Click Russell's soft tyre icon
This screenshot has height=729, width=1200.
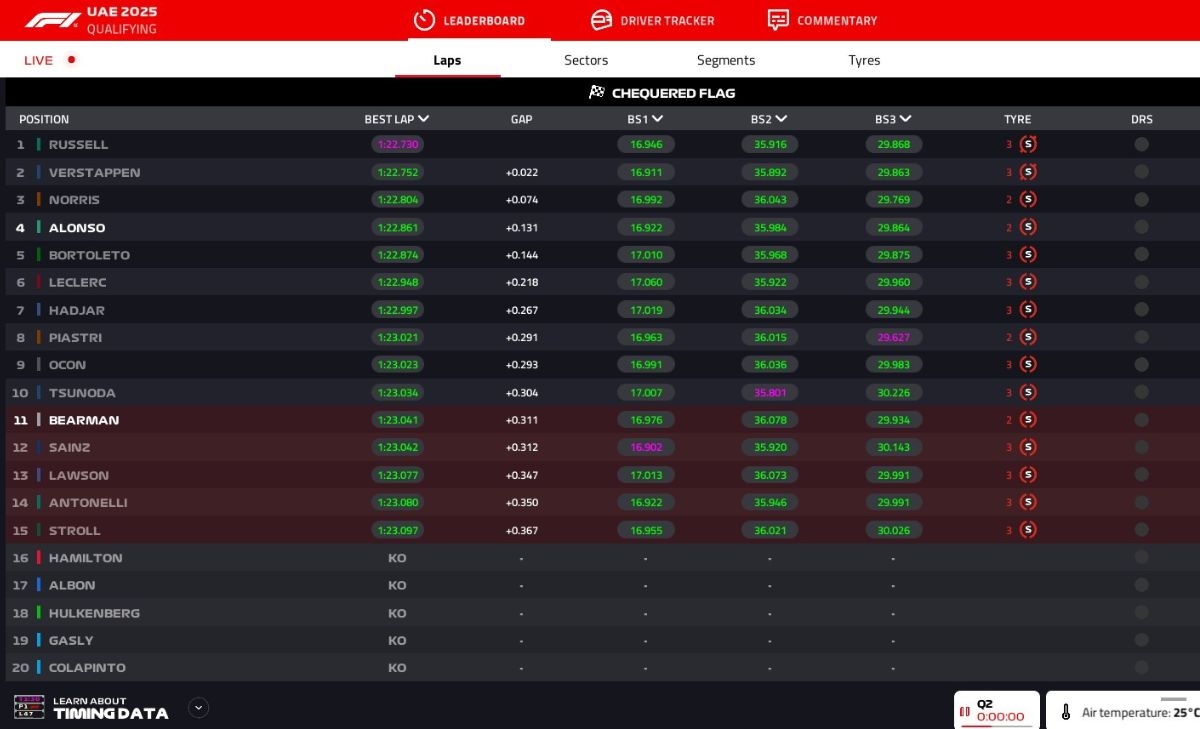pos(1028,144)
